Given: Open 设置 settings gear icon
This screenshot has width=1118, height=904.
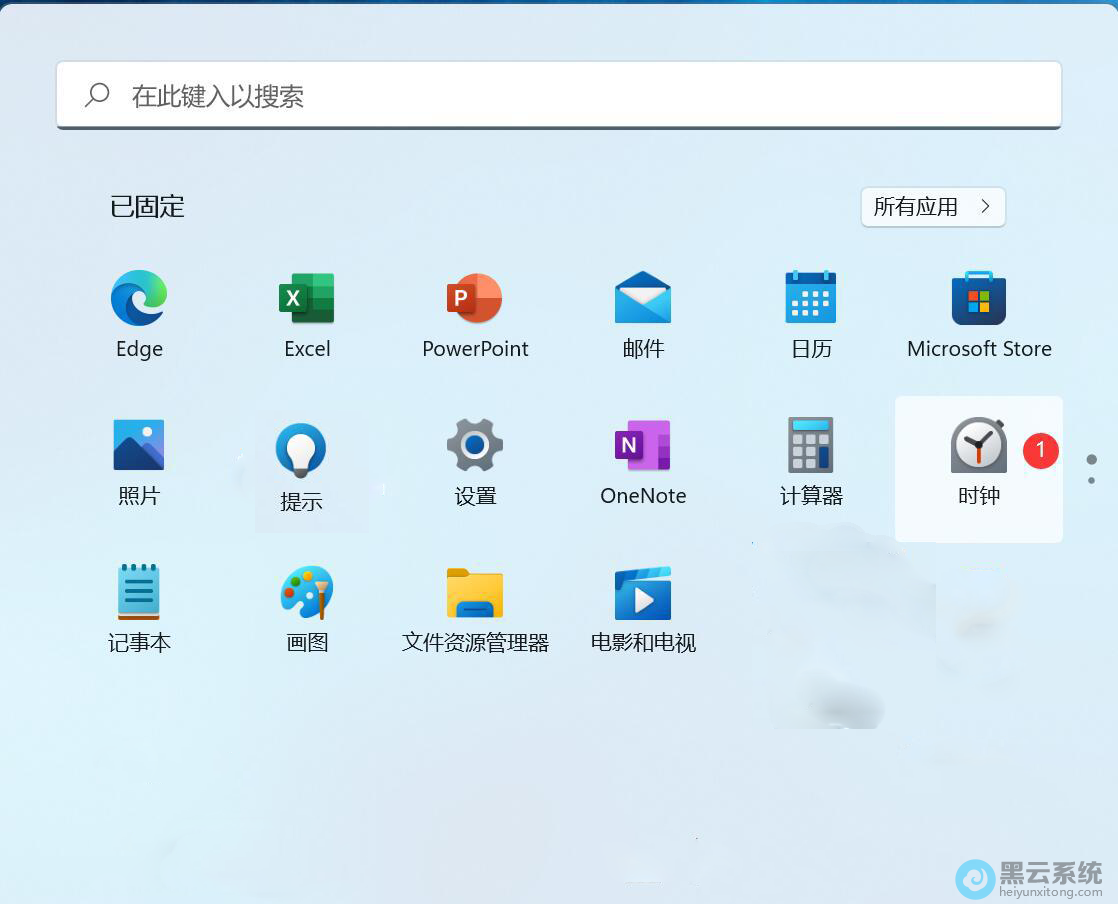Looking at the screenshot, I should pos(475,445).
